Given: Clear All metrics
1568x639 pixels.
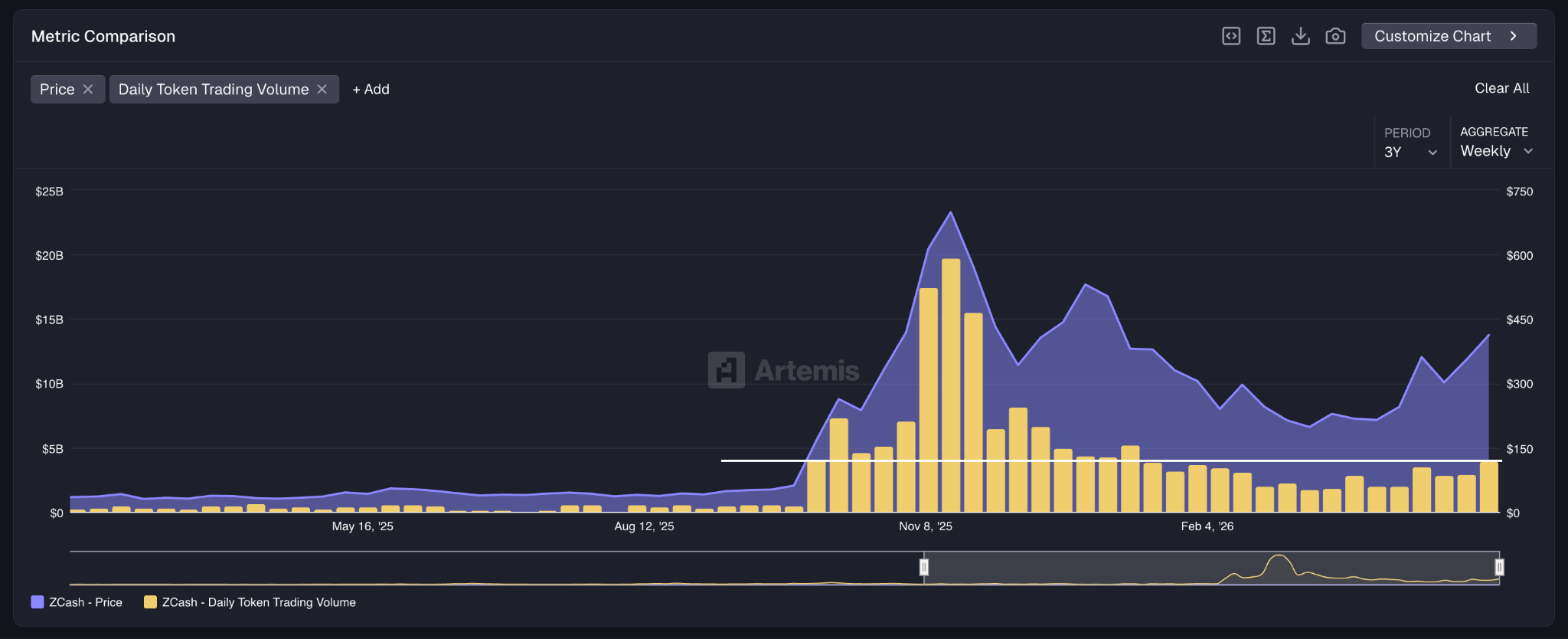Looking at the screenshot, I should click(1501, 88).
